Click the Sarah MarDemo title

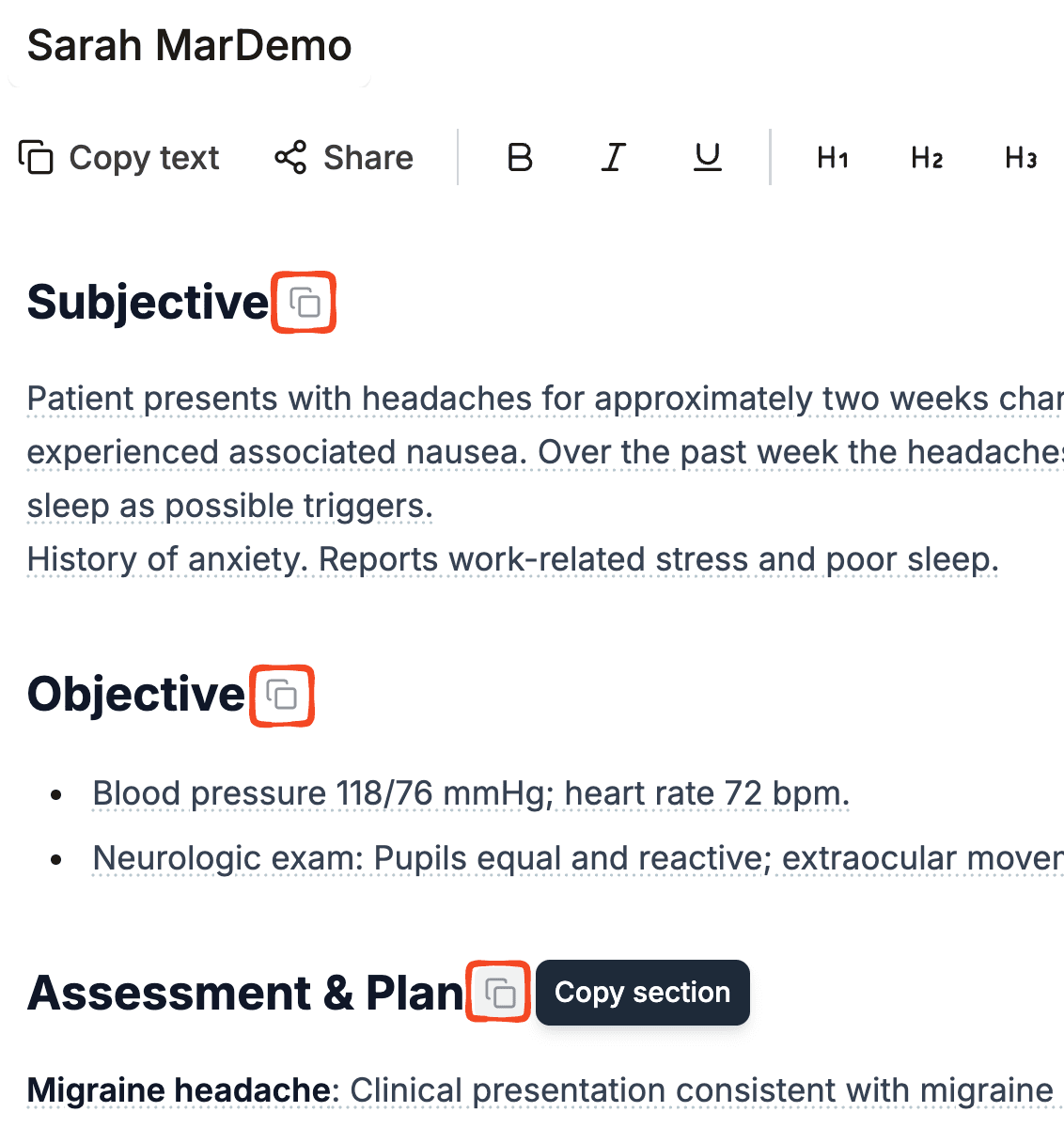click(x=189, y=45)
